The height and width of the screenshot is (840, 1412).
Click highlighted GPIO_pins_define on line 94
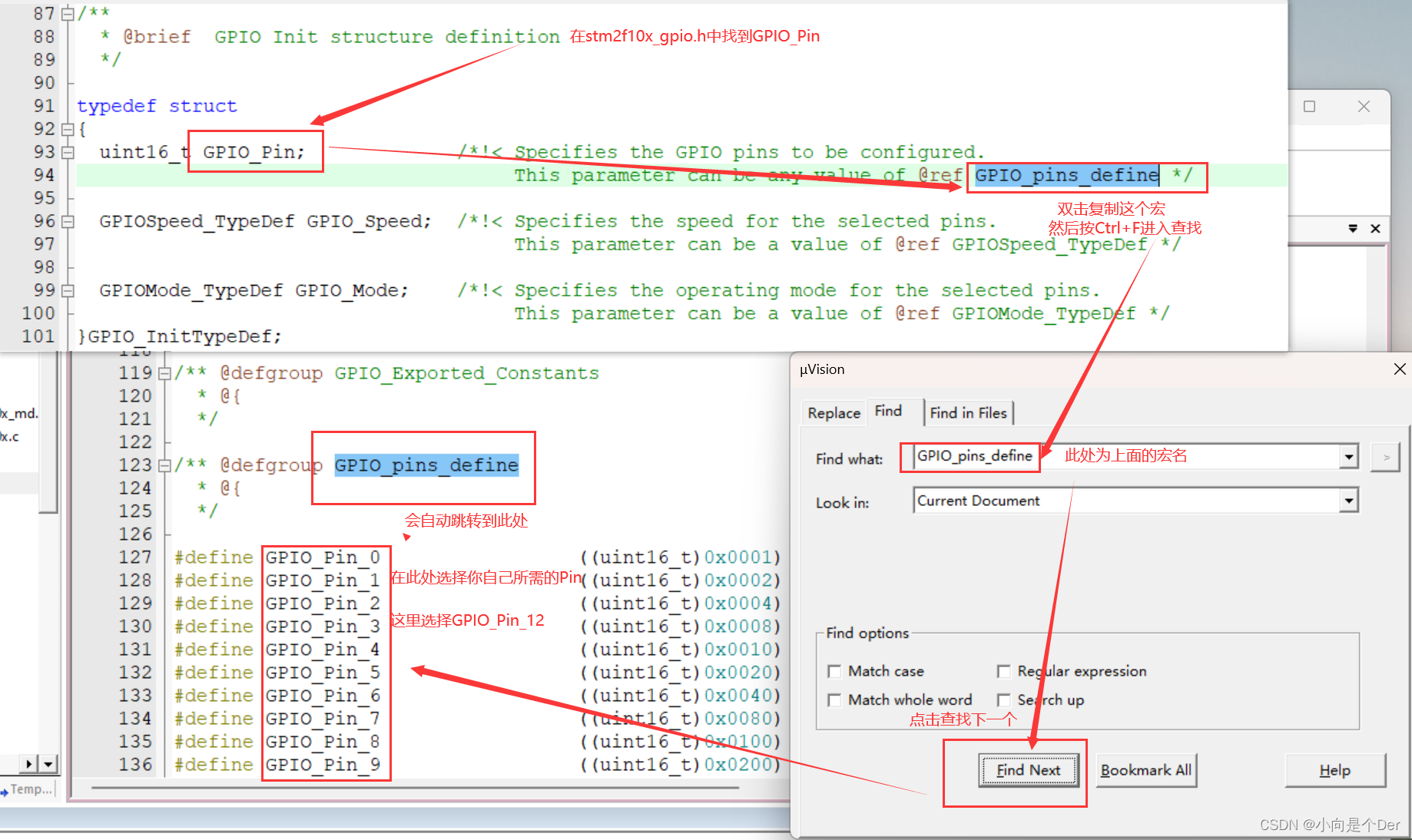pyautogui.click(x=1066, y=175)
